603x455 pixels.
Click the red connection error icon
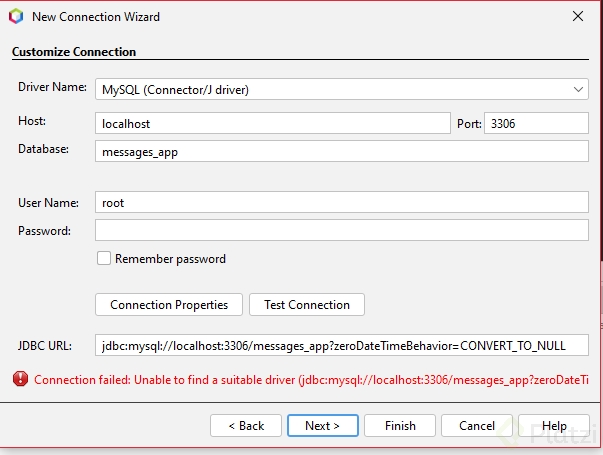pyautogui.click(x=19, y=379)
